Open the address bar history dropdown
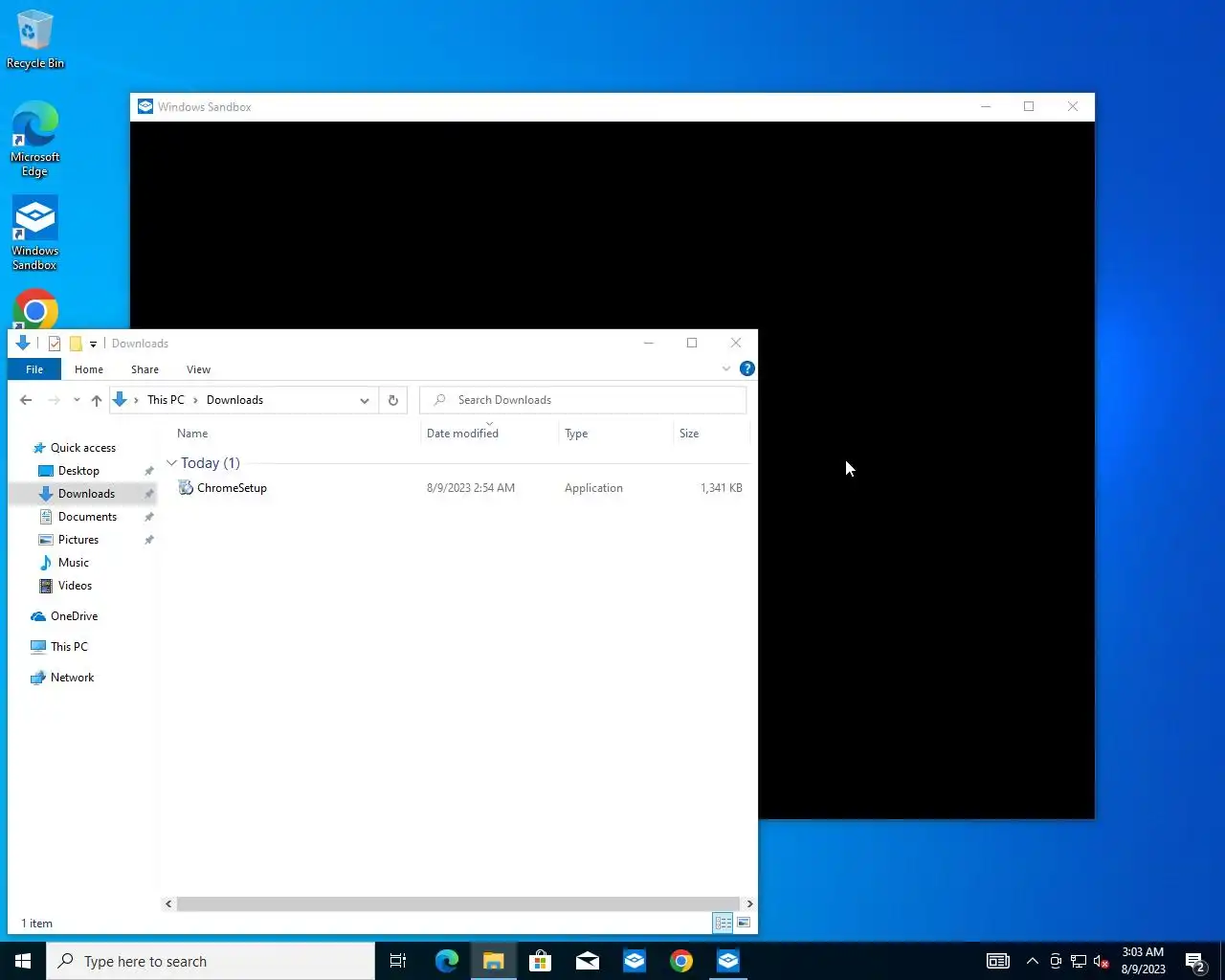Screen dimensions: 1225x980 (x=365, y=400)
